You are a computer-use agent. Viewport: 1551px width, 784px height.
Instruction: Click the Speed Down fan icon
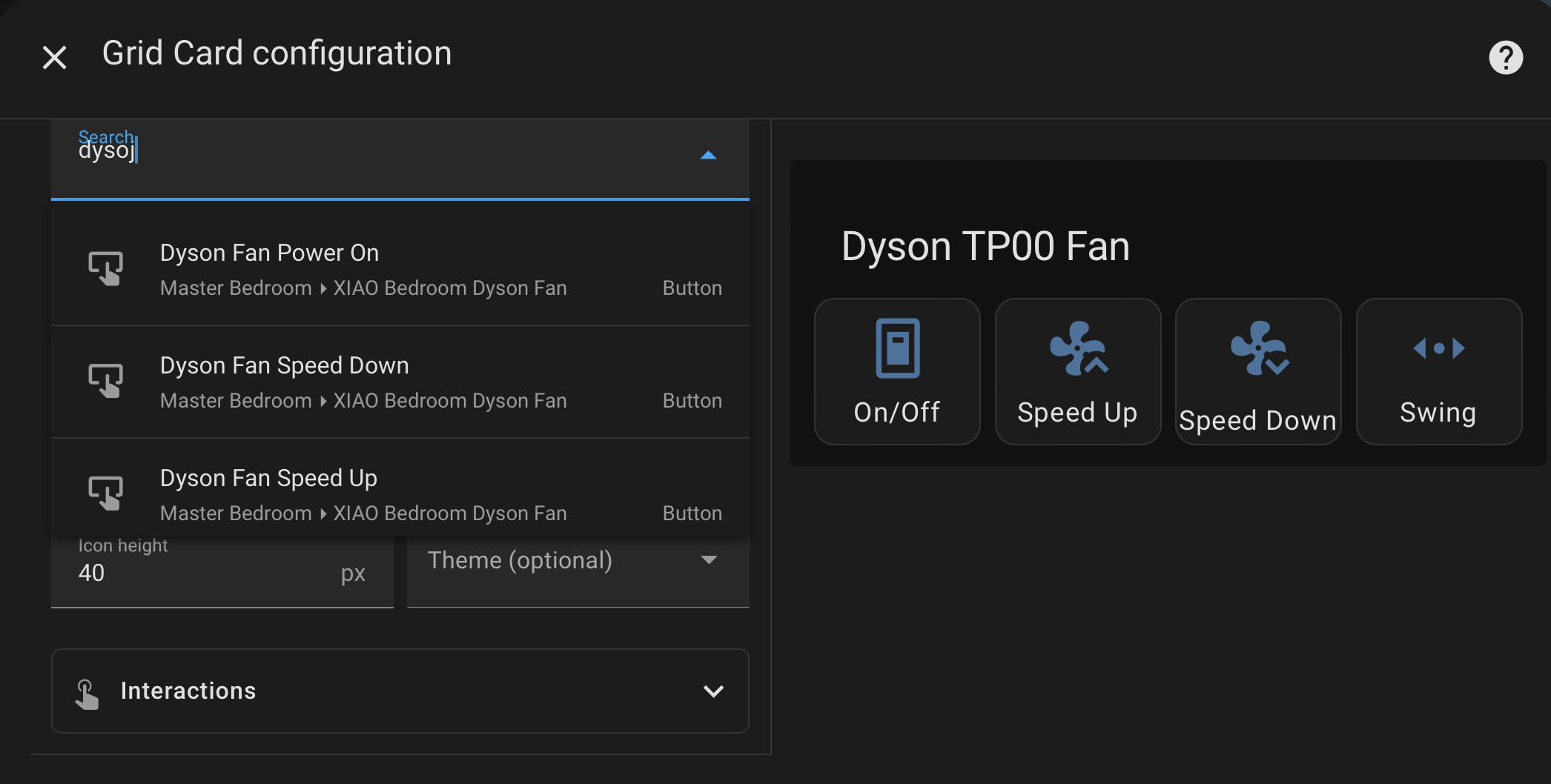pyautogui.click(x=1259, y=348)
